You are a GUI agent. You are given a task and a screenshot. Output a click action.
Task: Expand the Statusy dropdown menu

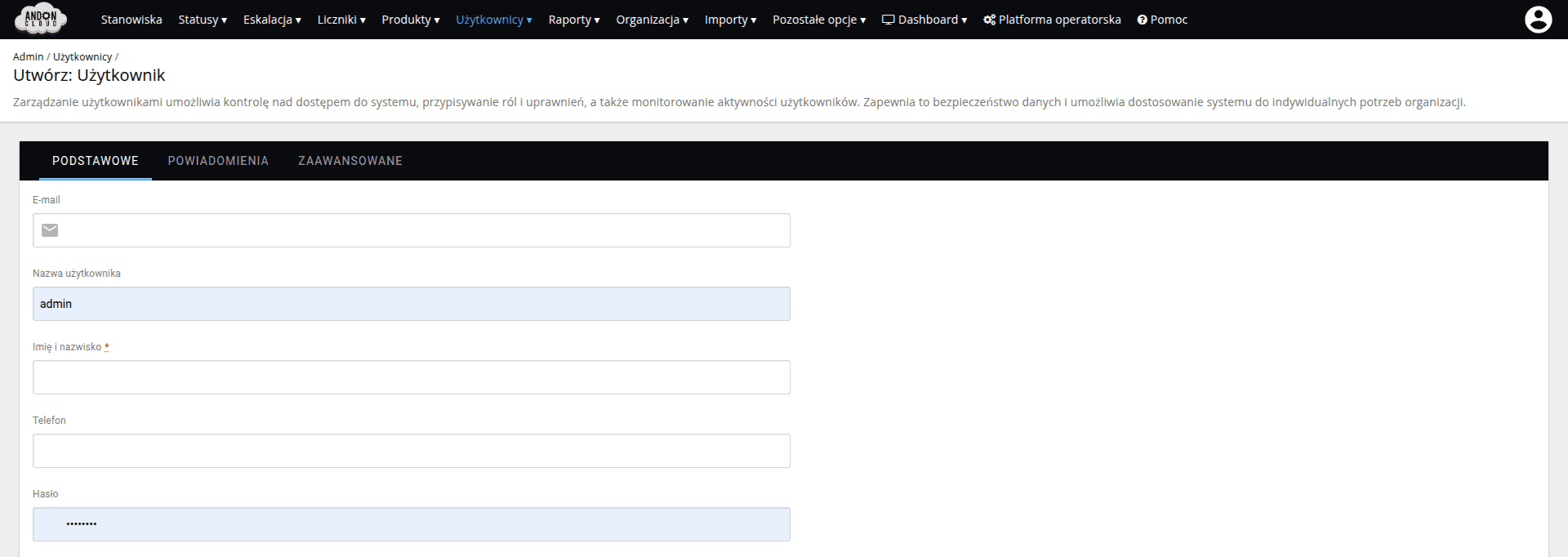click(x=203, y=20)
